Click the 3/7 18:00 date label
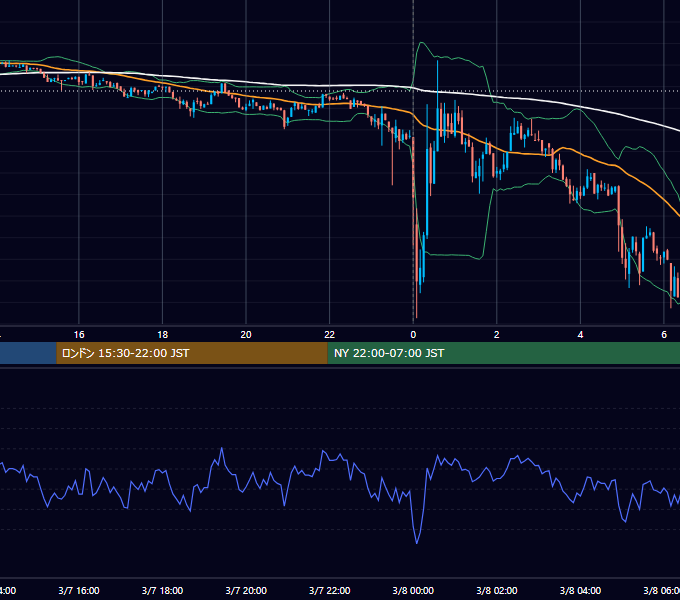680x600 pixels. click(162, 590)
